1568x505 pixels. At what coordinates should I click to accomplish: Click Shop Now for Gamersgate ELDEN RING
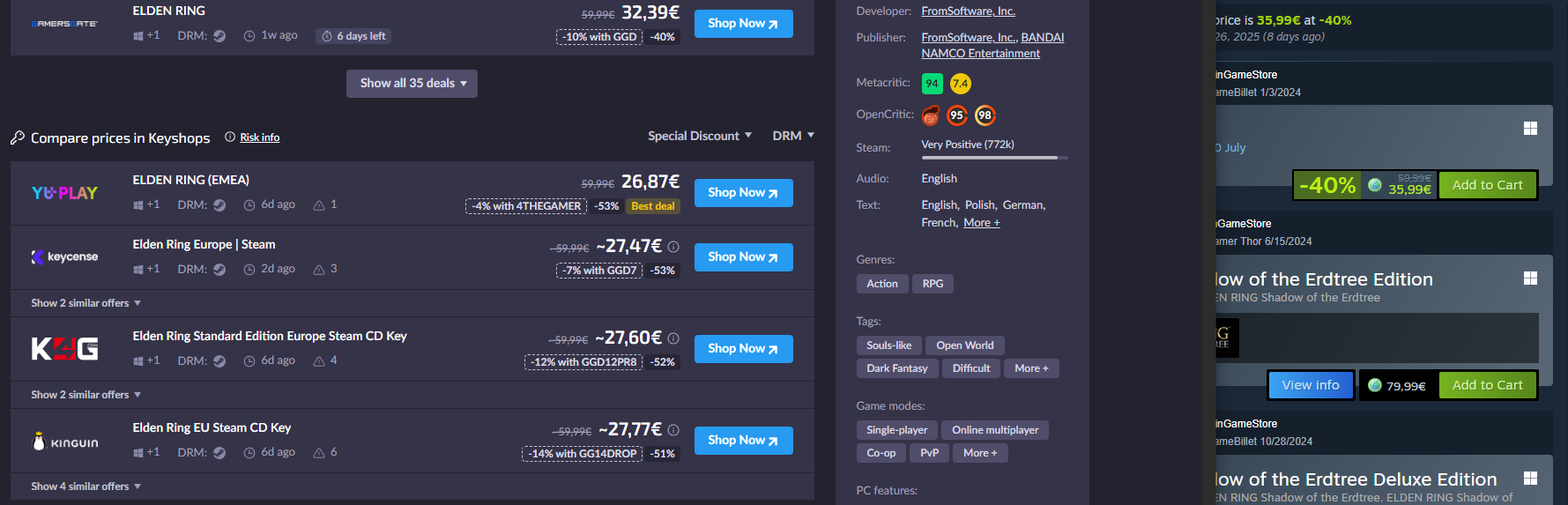tap(743, 24)
